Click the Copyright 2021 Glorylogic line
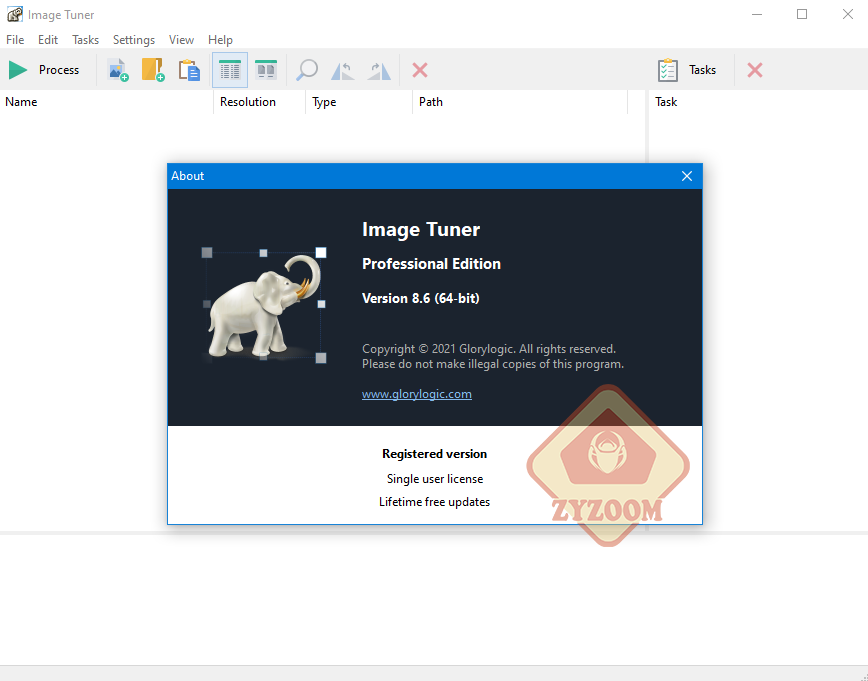 click(x=489, y=349)
